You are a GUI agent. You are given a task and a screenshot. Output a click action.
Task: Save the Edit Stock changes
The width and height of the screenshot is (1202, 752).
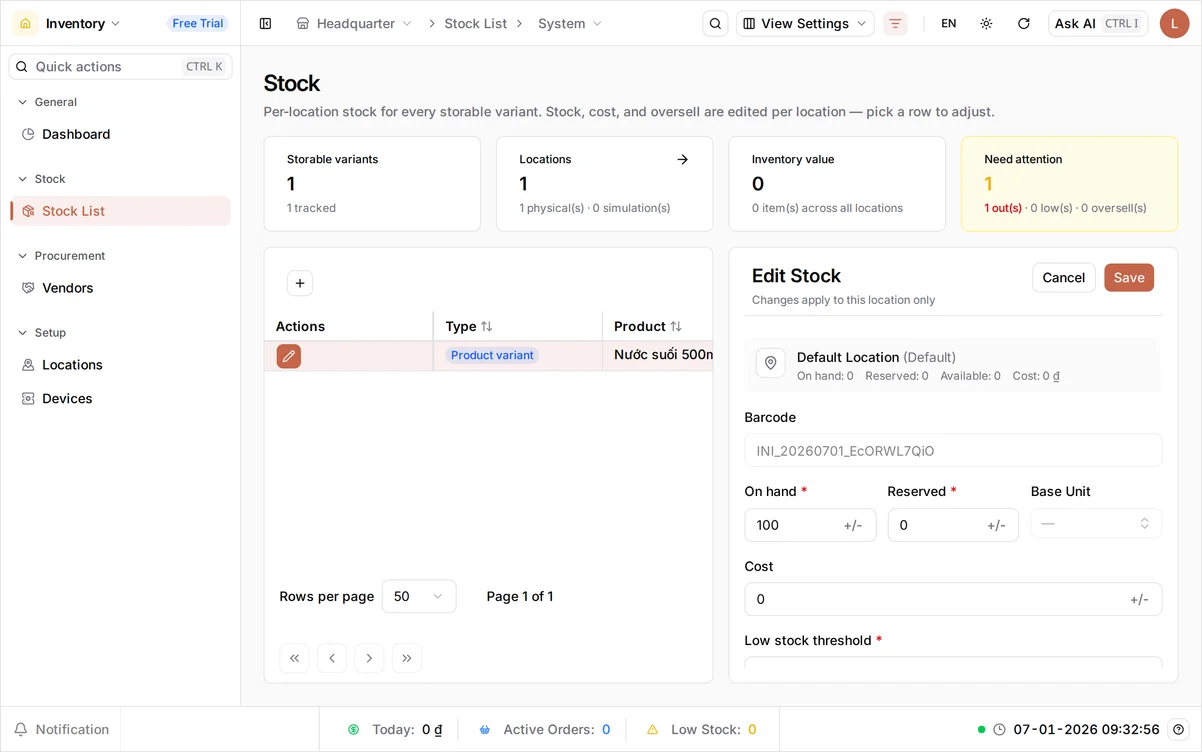pyautogui.click(x=1129, y=278)
